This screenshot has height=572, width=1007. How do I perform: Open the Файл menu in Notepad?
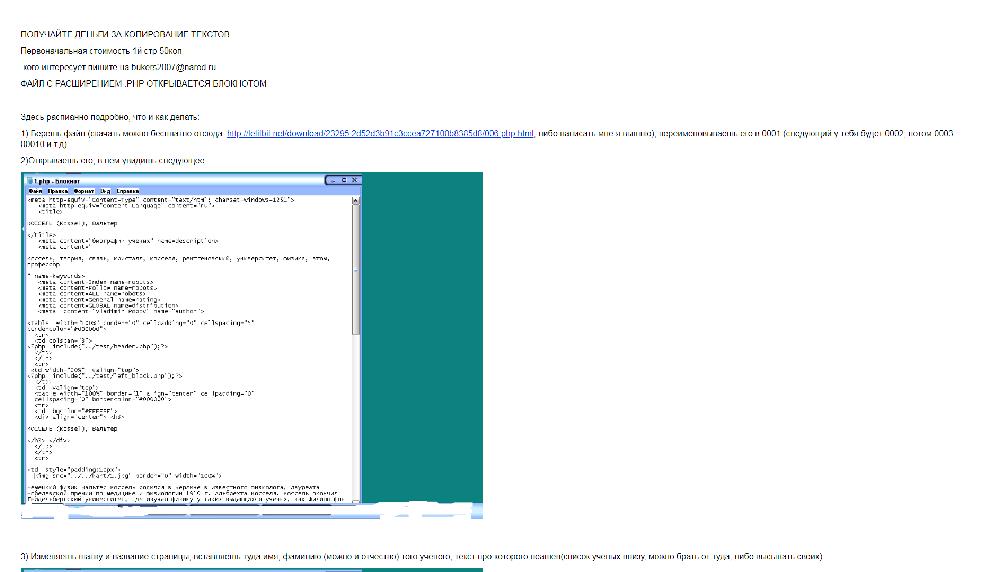(34, 190)
